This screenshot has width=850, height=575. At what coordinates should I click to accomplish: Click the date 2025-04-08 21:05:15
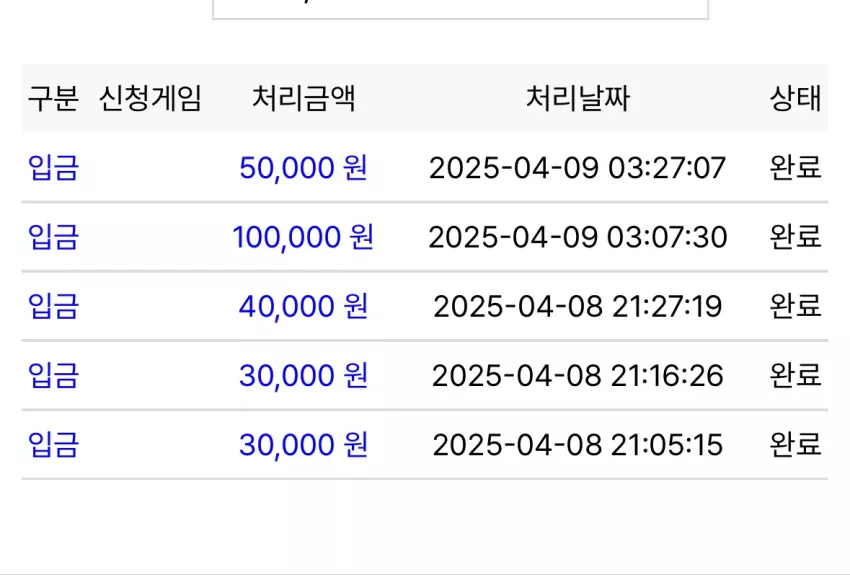coord(577,445)
